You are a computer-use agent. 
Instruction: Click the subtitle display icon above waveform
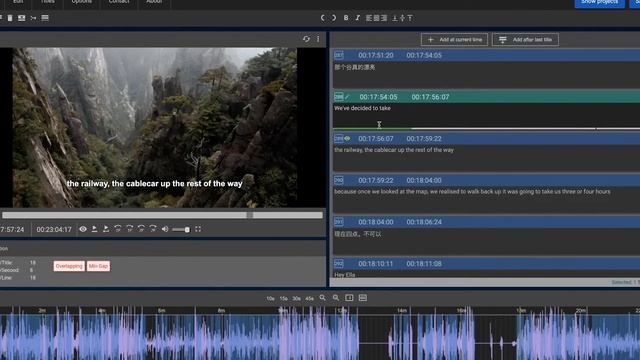pos(363,298)
